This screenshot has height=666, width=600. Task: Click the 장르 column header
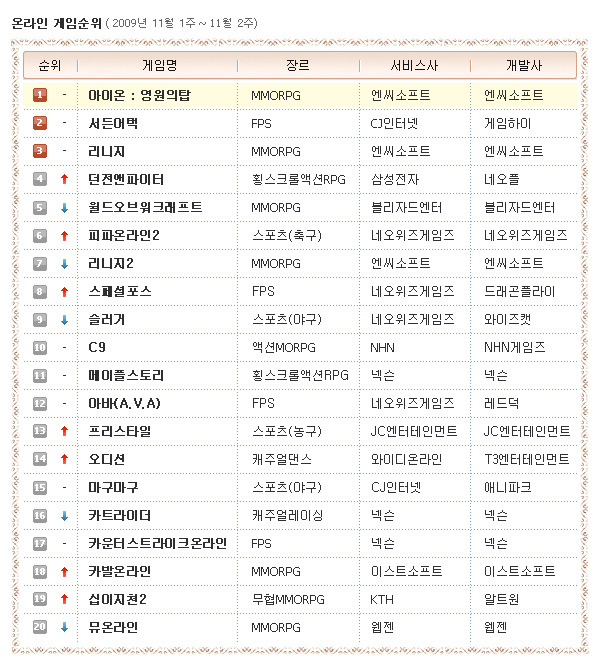pyautogui.click(x=297, y=65)
